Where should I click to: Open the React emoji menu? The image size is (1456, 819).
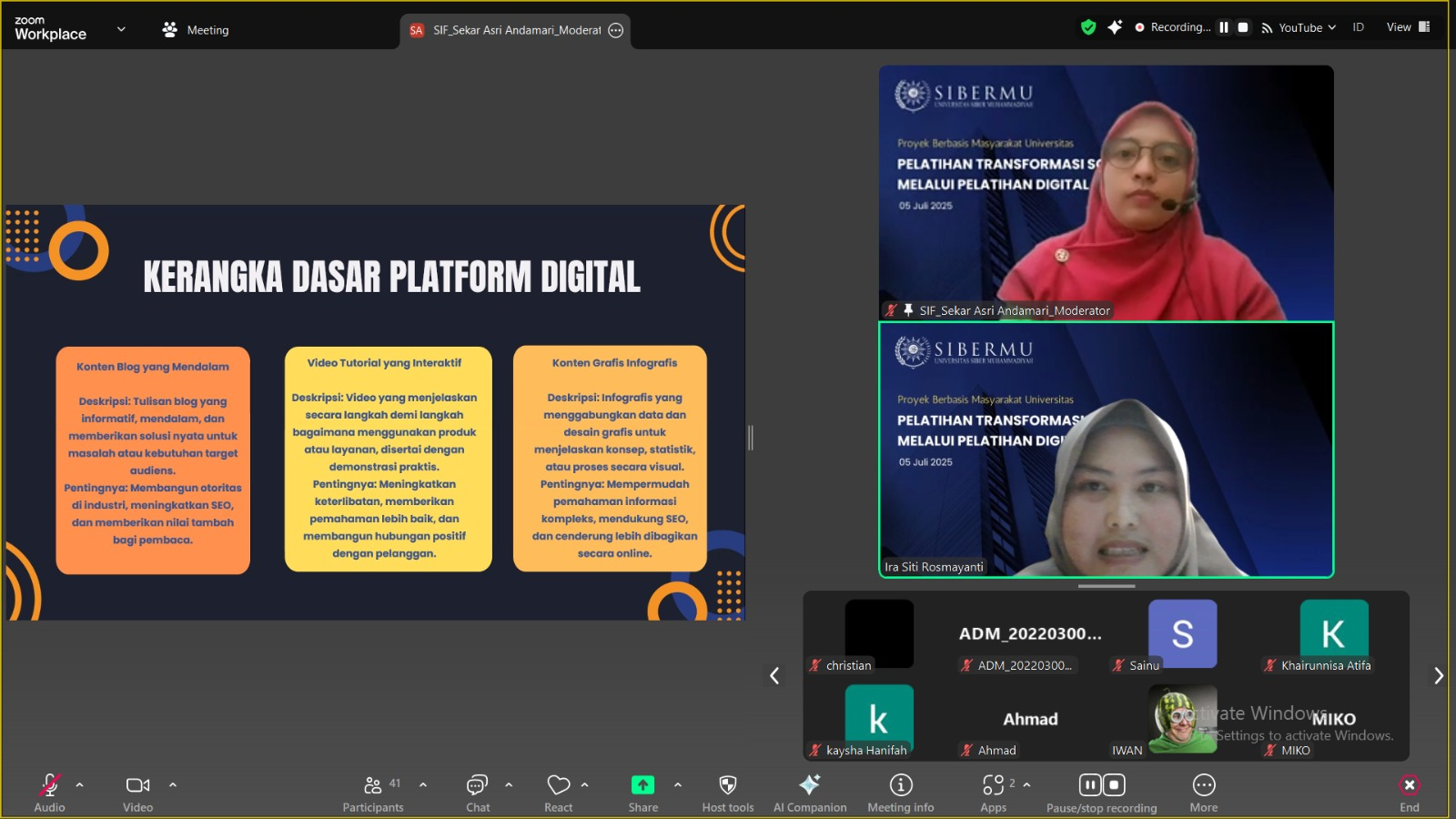pyautogui.click(x=559, y=792)
